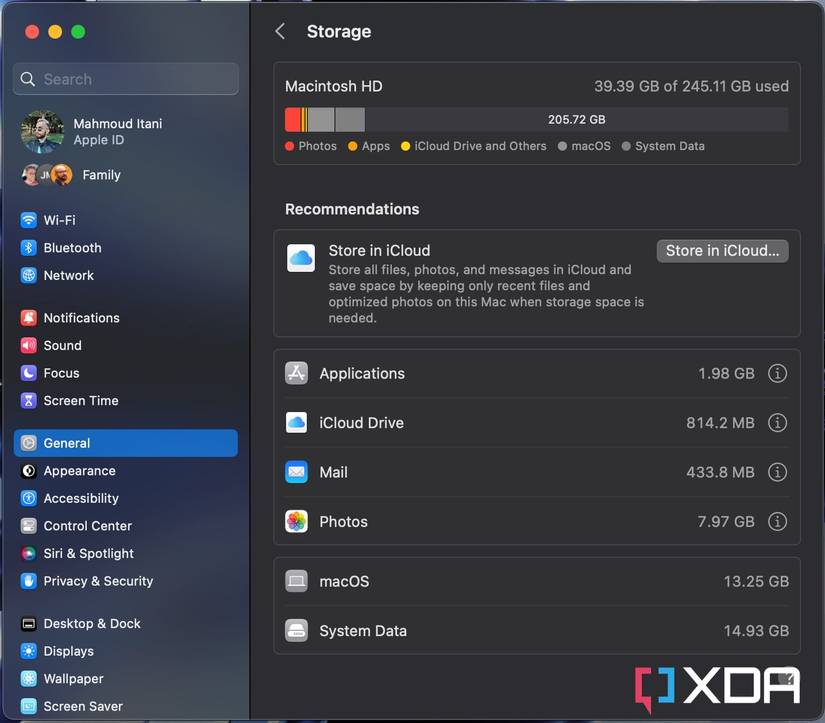825x723 pixels.
Task: Click the 7.97 GB Photos size value
Action: [x=726, y=521]
